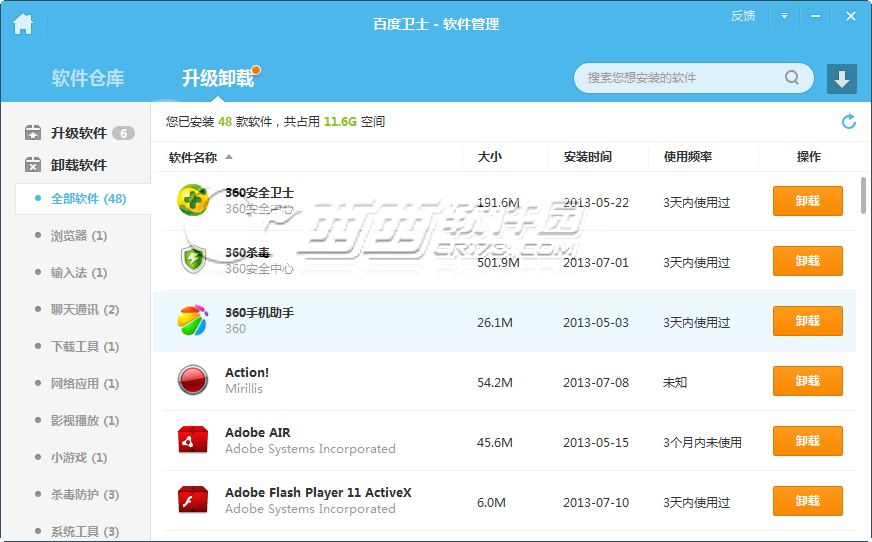
Task: Minimize the 百度卫士 window
Action: click(x=815, y=16)
